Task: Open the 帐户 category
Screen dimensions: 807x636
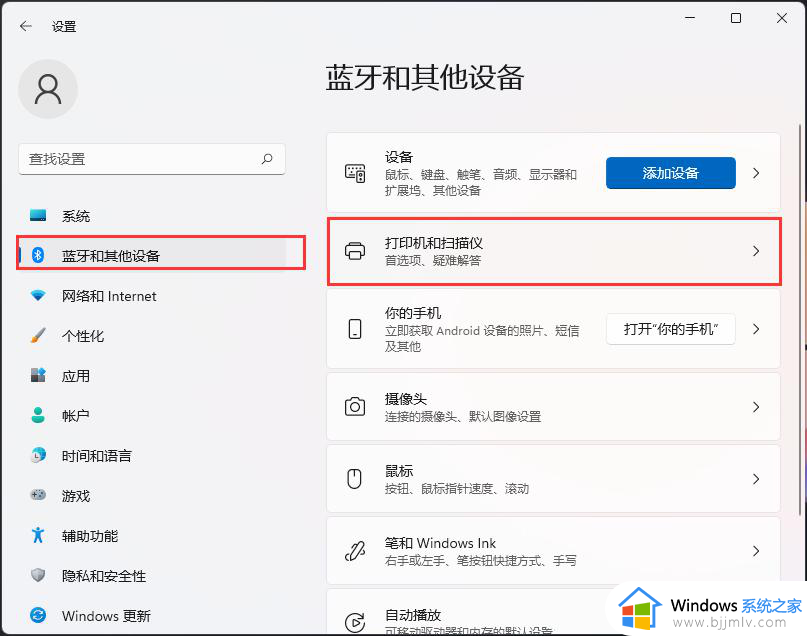Action: [152, 416]
